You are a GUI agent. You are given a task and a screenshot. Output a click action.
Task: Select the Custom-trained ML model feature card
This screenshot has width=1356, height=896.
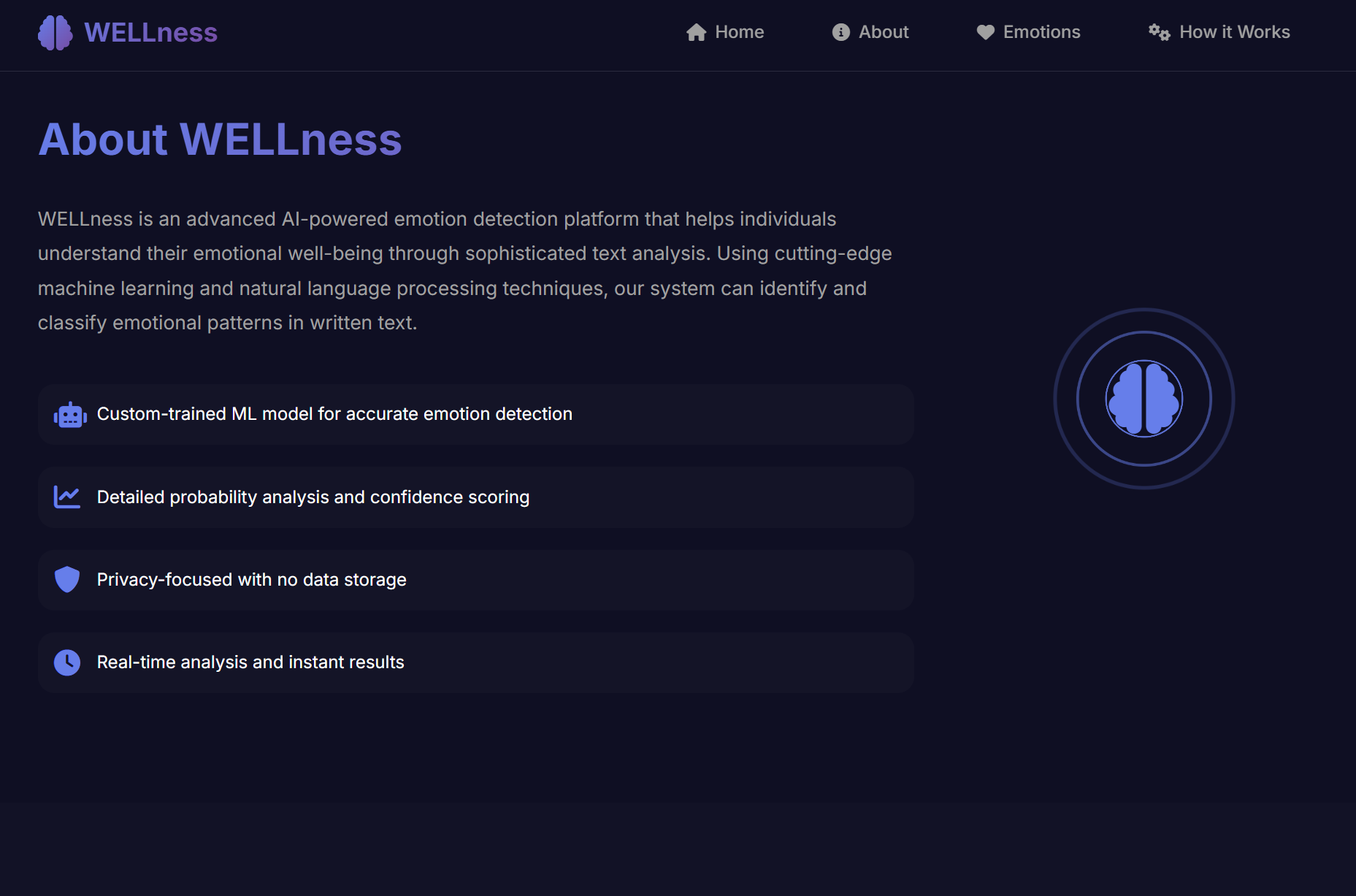475,413
